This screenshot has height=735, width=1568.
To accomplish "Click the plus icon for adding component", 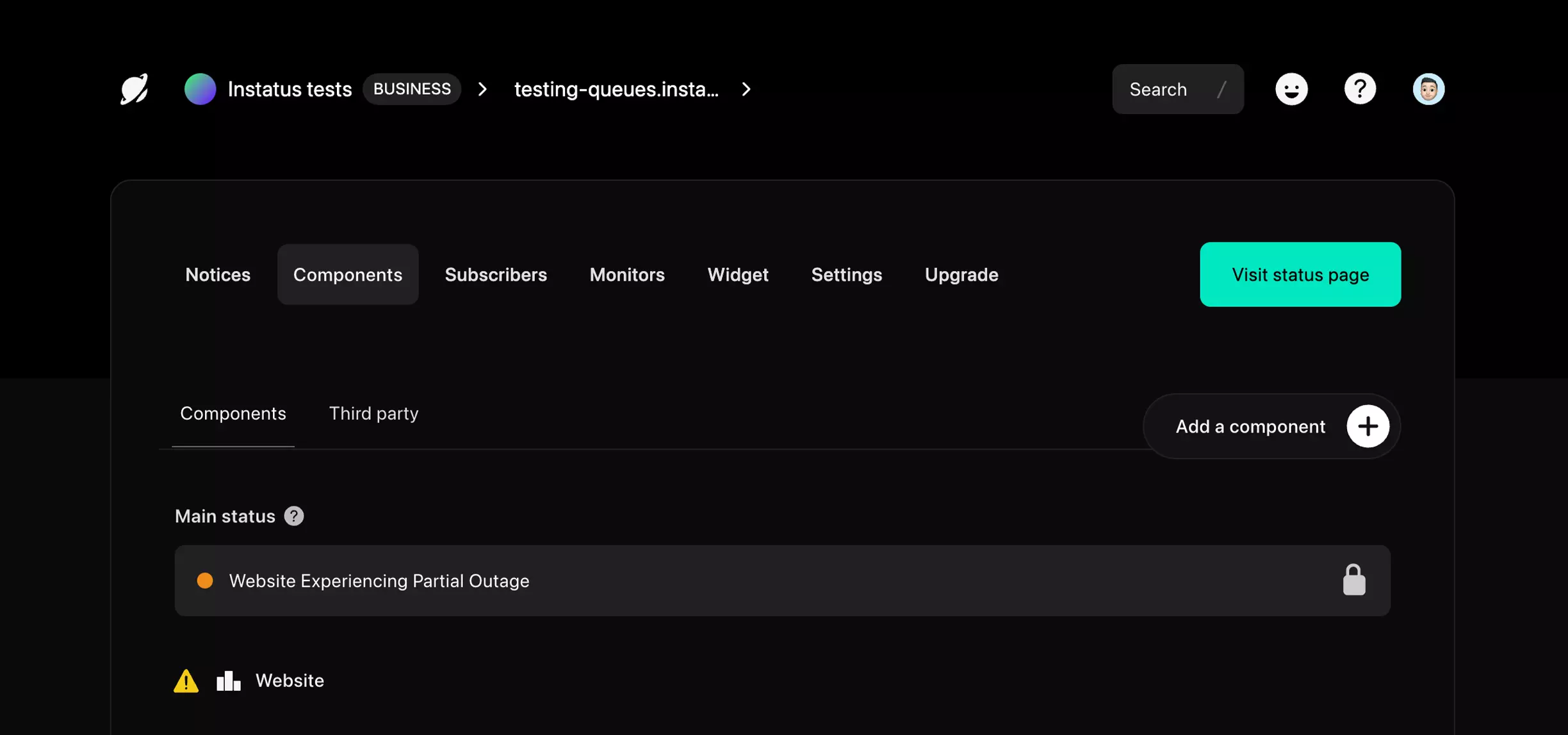I will [x=1368, y=426].
